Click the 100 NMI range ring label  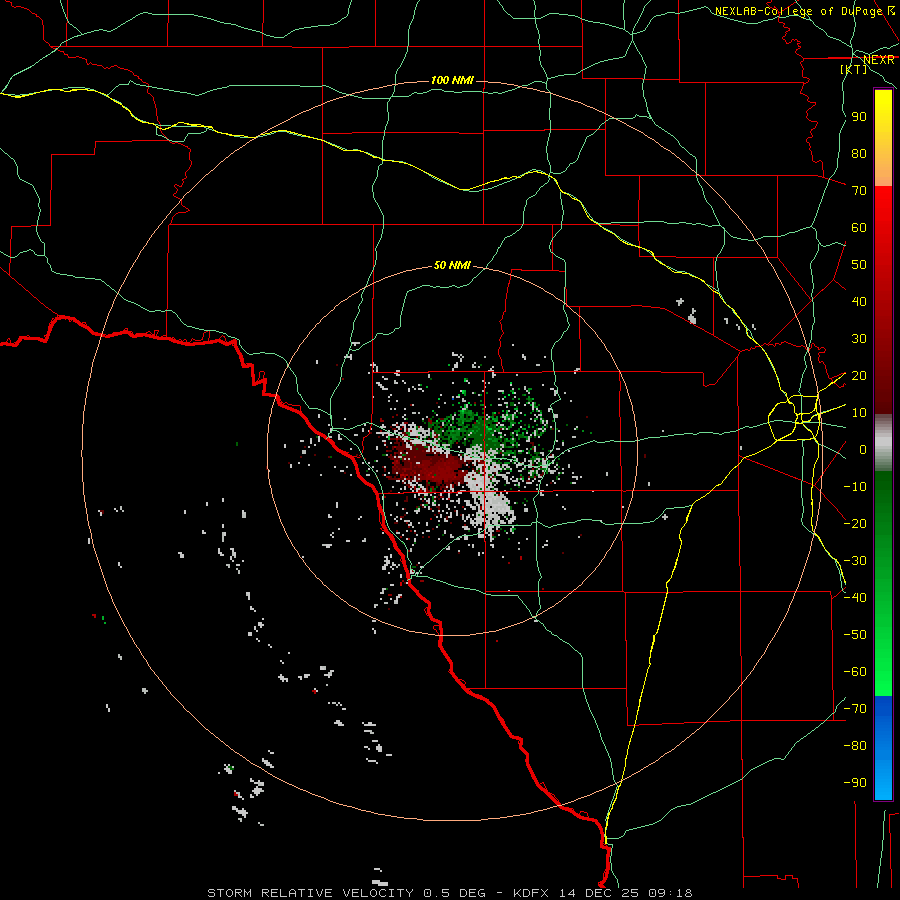452,80
